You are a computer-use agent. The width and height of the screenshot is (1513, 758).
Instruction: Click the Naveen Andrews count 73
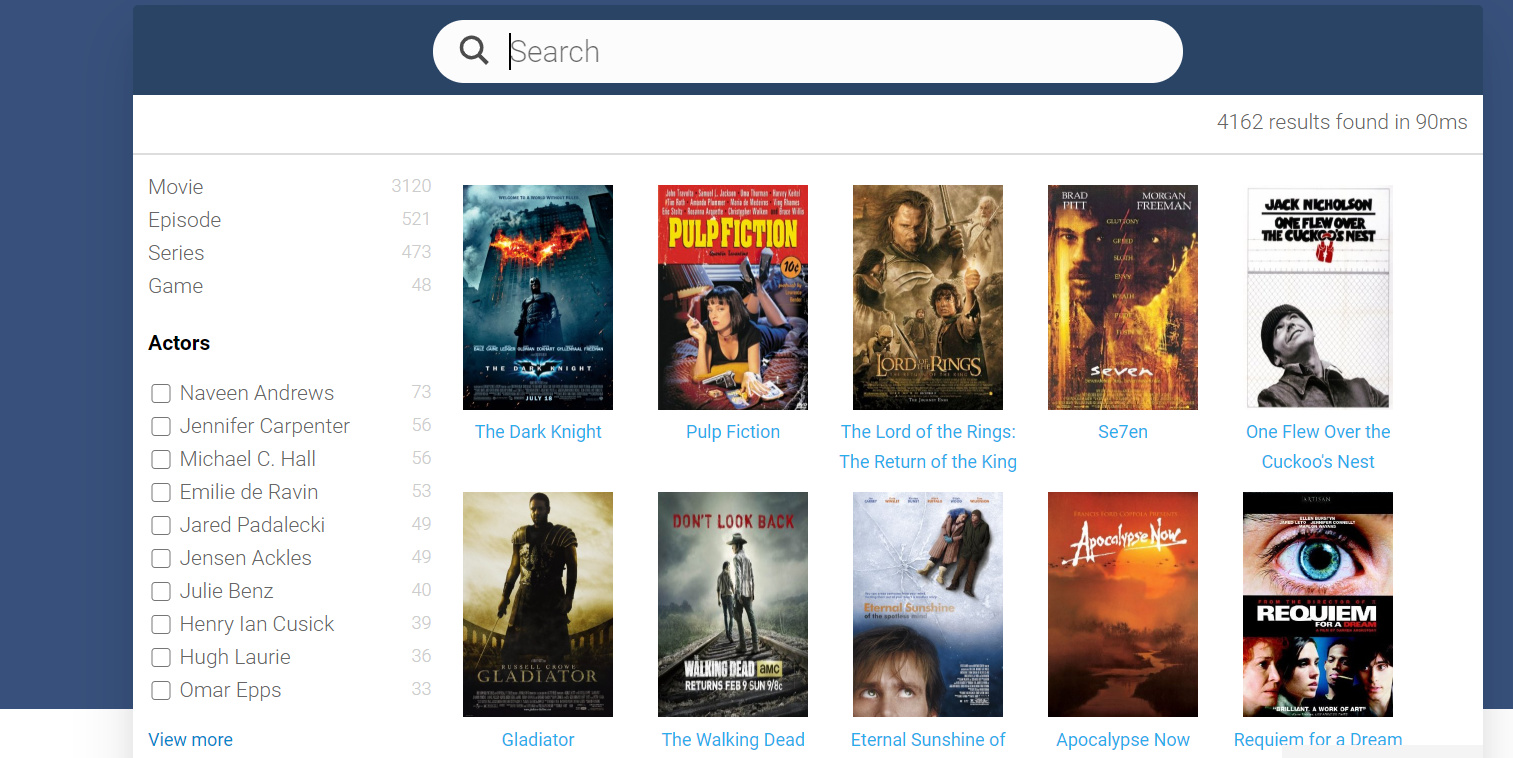tap(421, 392)
